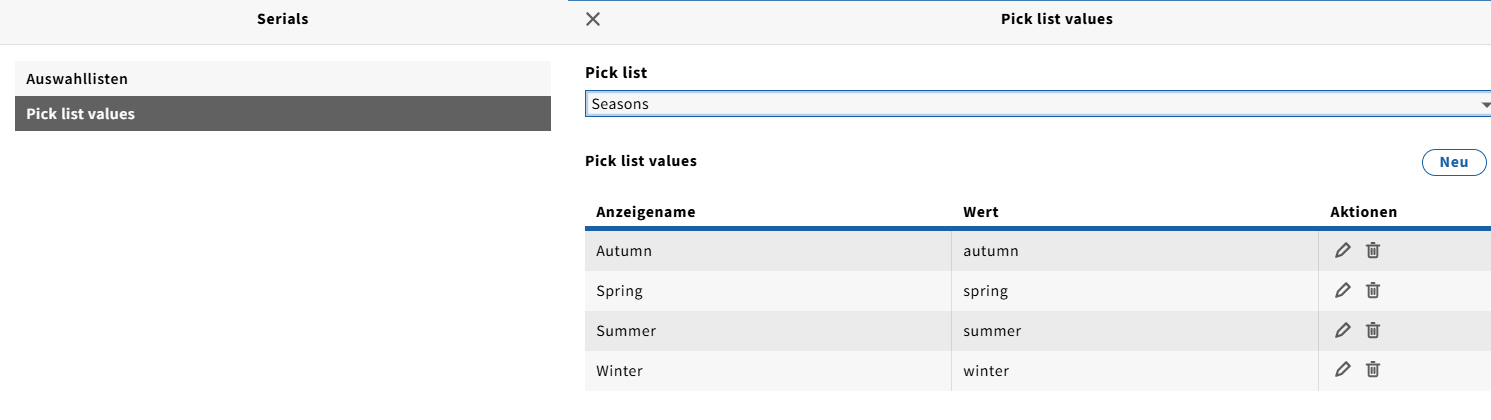Click the Aktionen column header
The height and width of the screenshot is (420, 1491).
[1363, 212]
